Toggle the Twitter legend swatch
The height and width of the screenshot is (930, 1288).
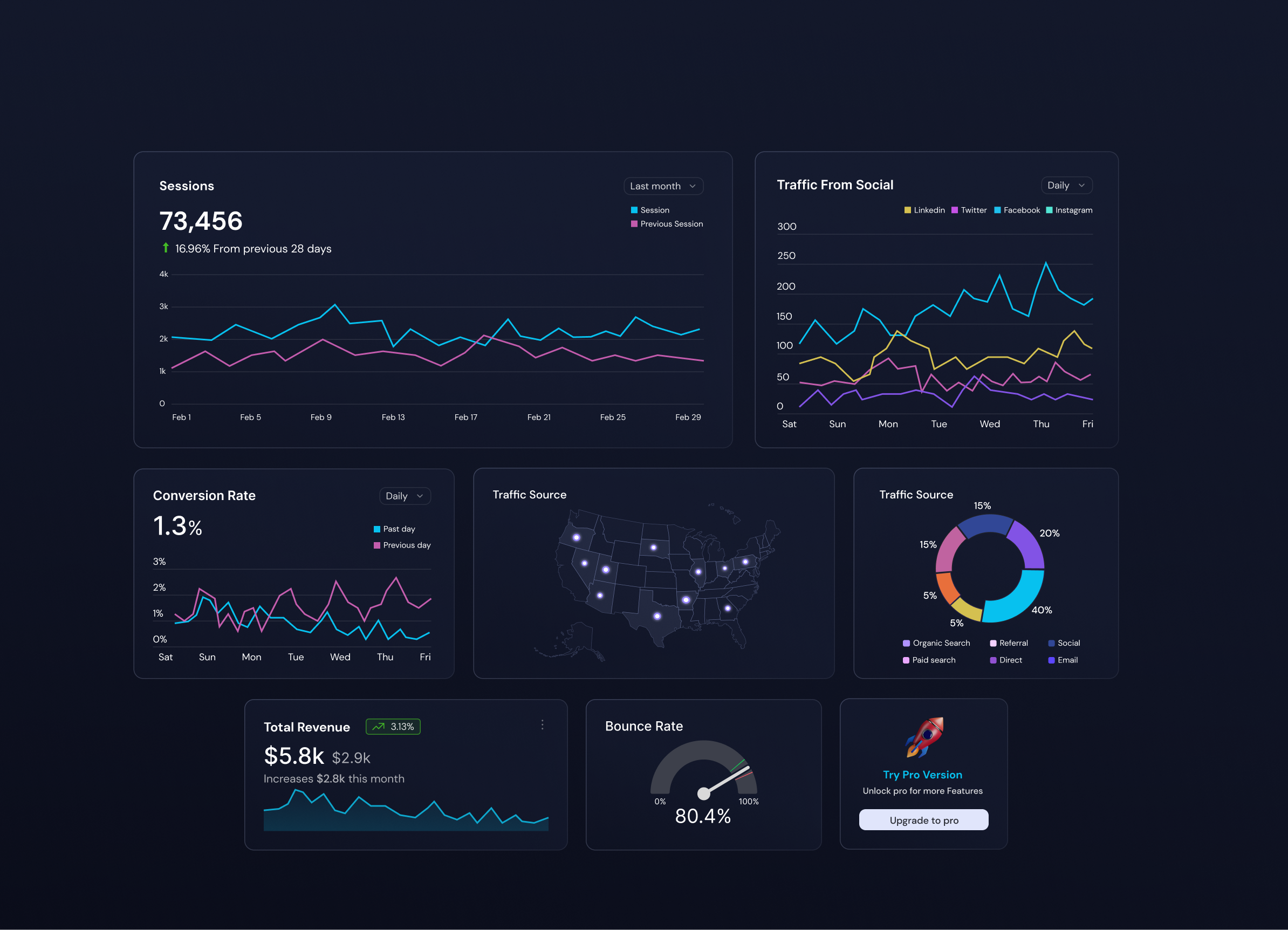[955, 210]
